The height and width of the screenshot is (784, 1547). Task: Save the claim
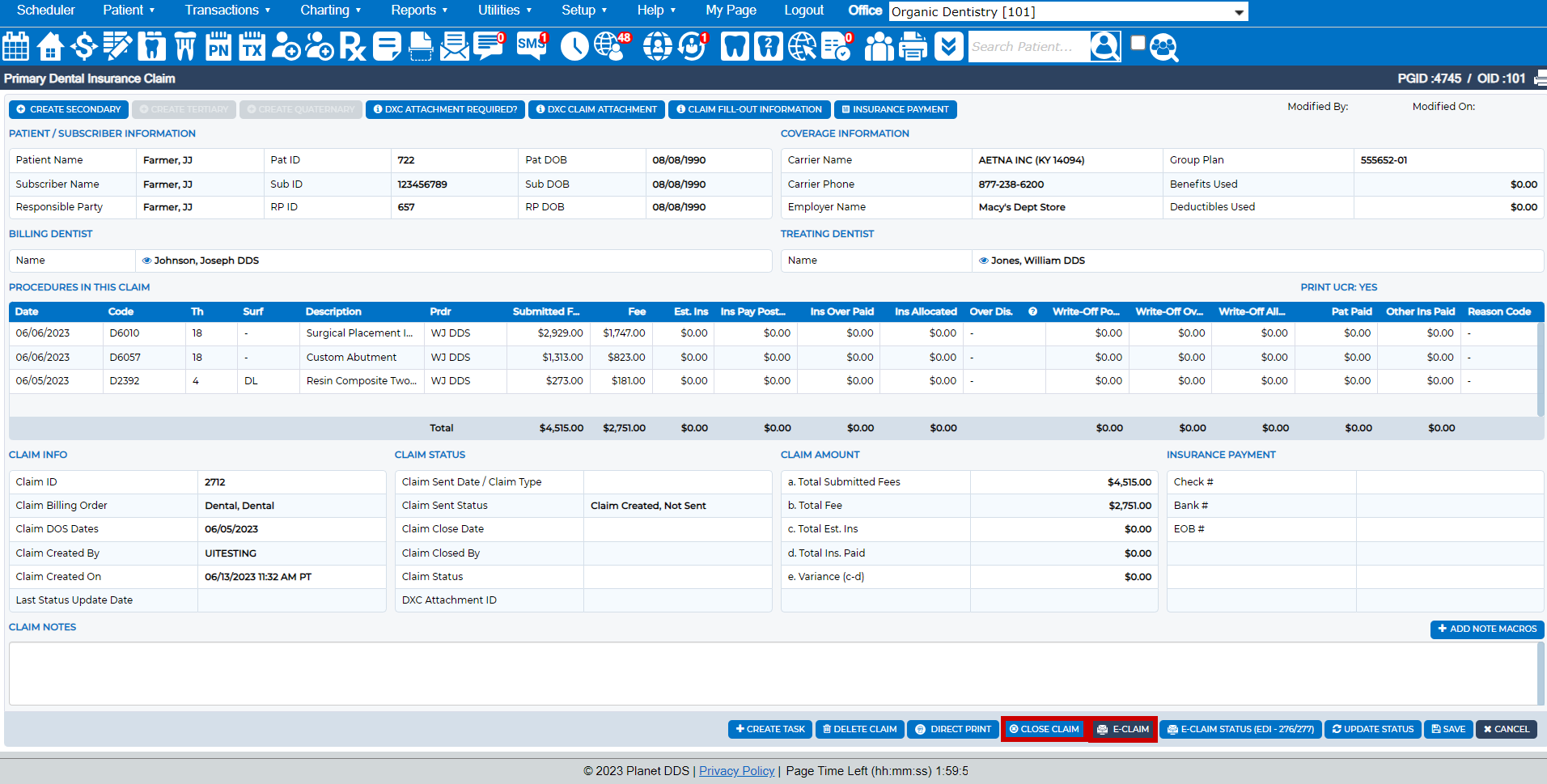pyautogui.click(x=1448, y=729)
